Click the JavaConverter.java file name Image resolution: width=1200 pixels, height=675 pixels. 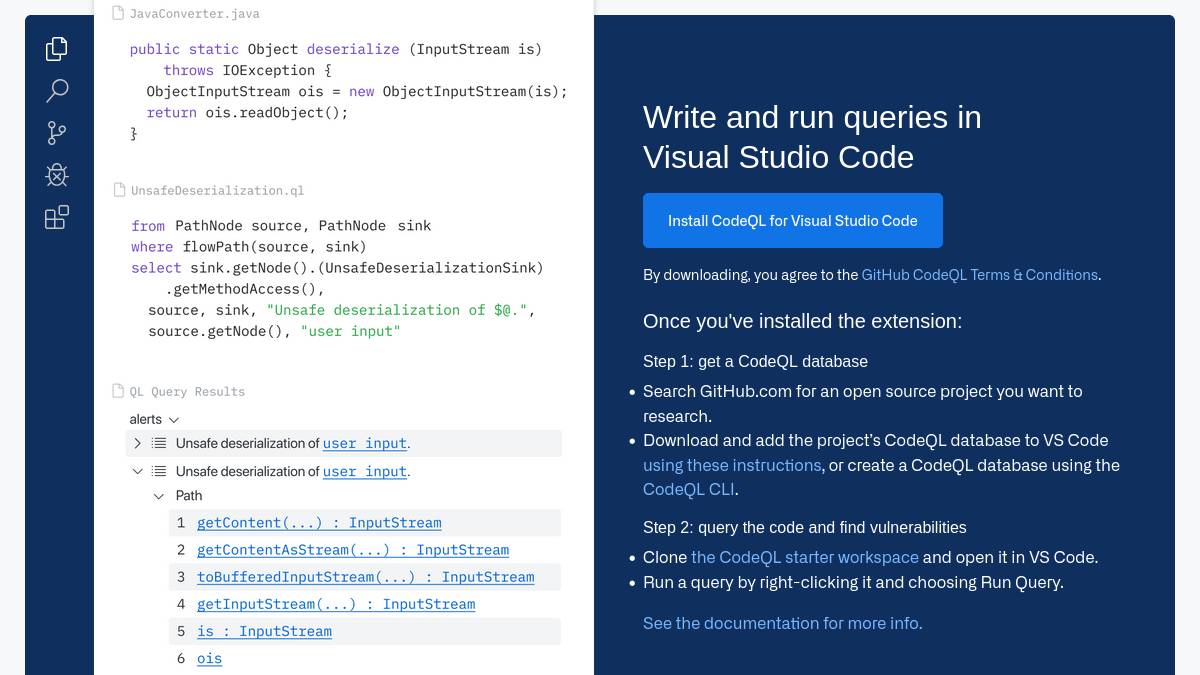coord(195,14)
